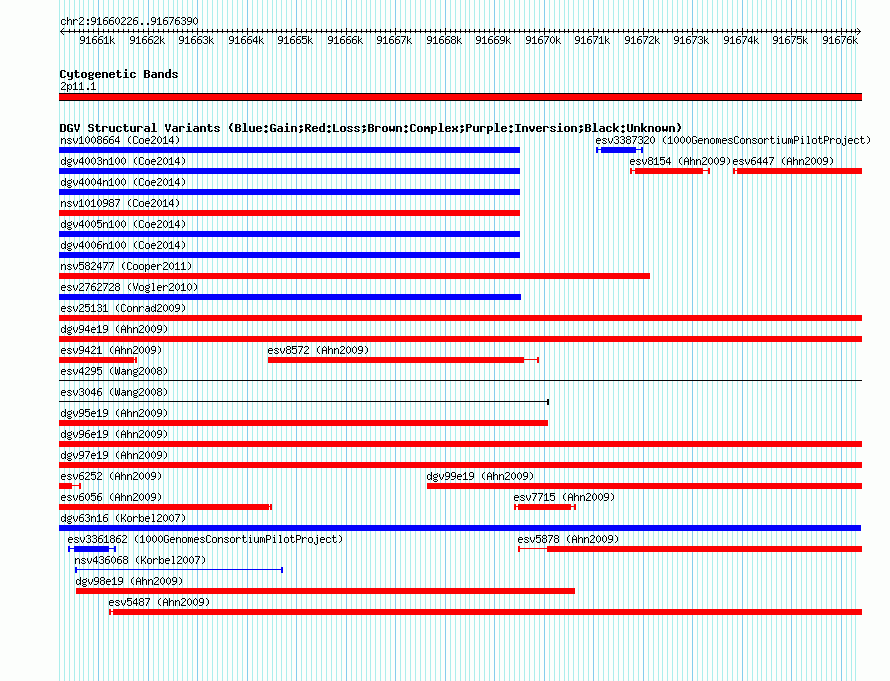Click esv25131 (Conrad2009) label
Screen dimensions: 890x681
tap(123, 308)
